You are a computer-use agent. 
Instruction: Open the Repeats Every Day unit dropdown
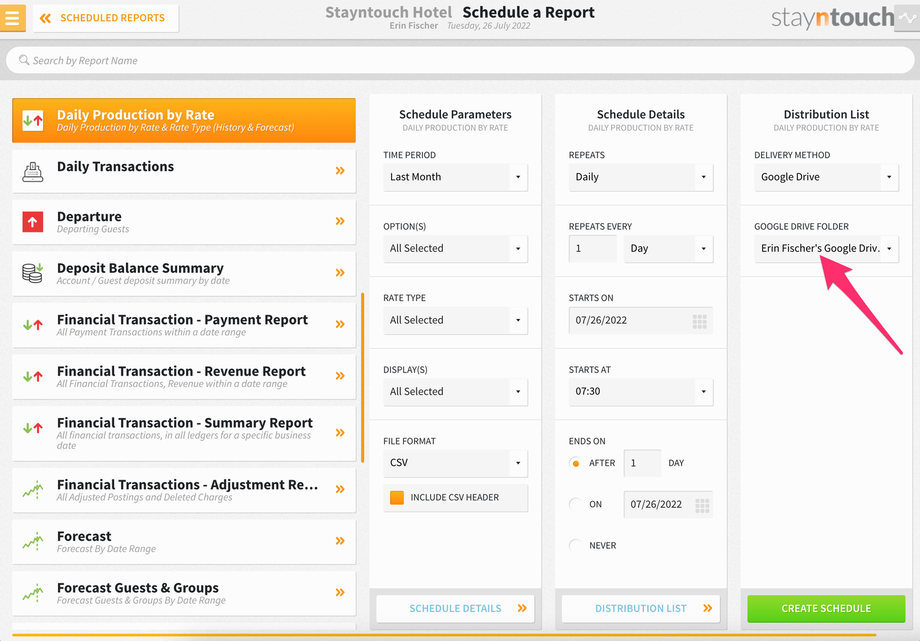pyautogui.click(x=668, y=248)
